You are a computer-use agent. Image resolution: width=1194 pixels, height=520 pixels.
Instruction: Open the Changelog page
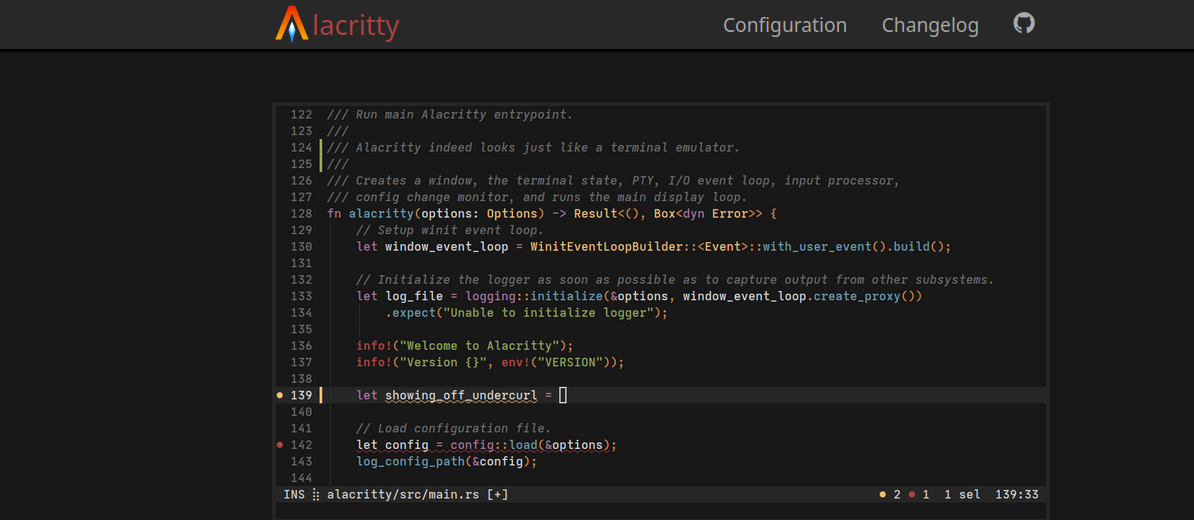pos(930,25)
